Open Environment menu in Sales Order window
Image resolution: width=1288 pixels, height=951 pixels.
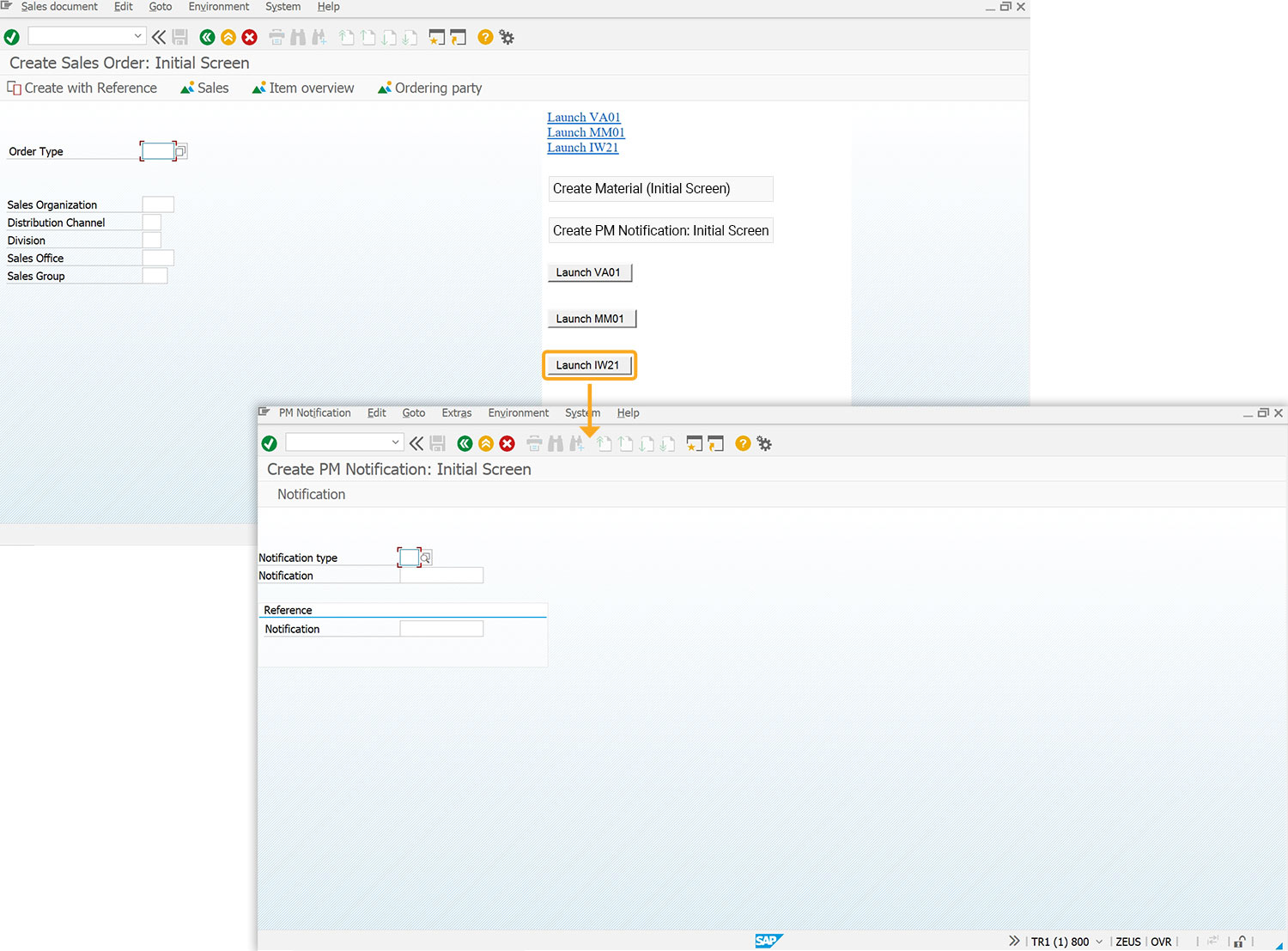pyautogui.click(x=219, y=7)
